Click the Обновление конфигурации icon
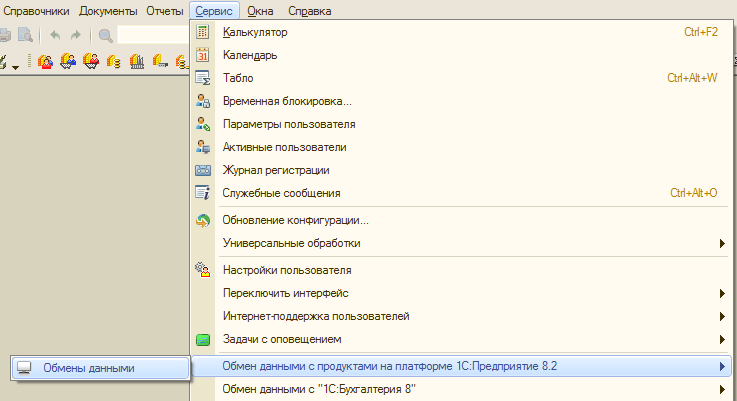This screenshot has height=401, width=737. 203,220
